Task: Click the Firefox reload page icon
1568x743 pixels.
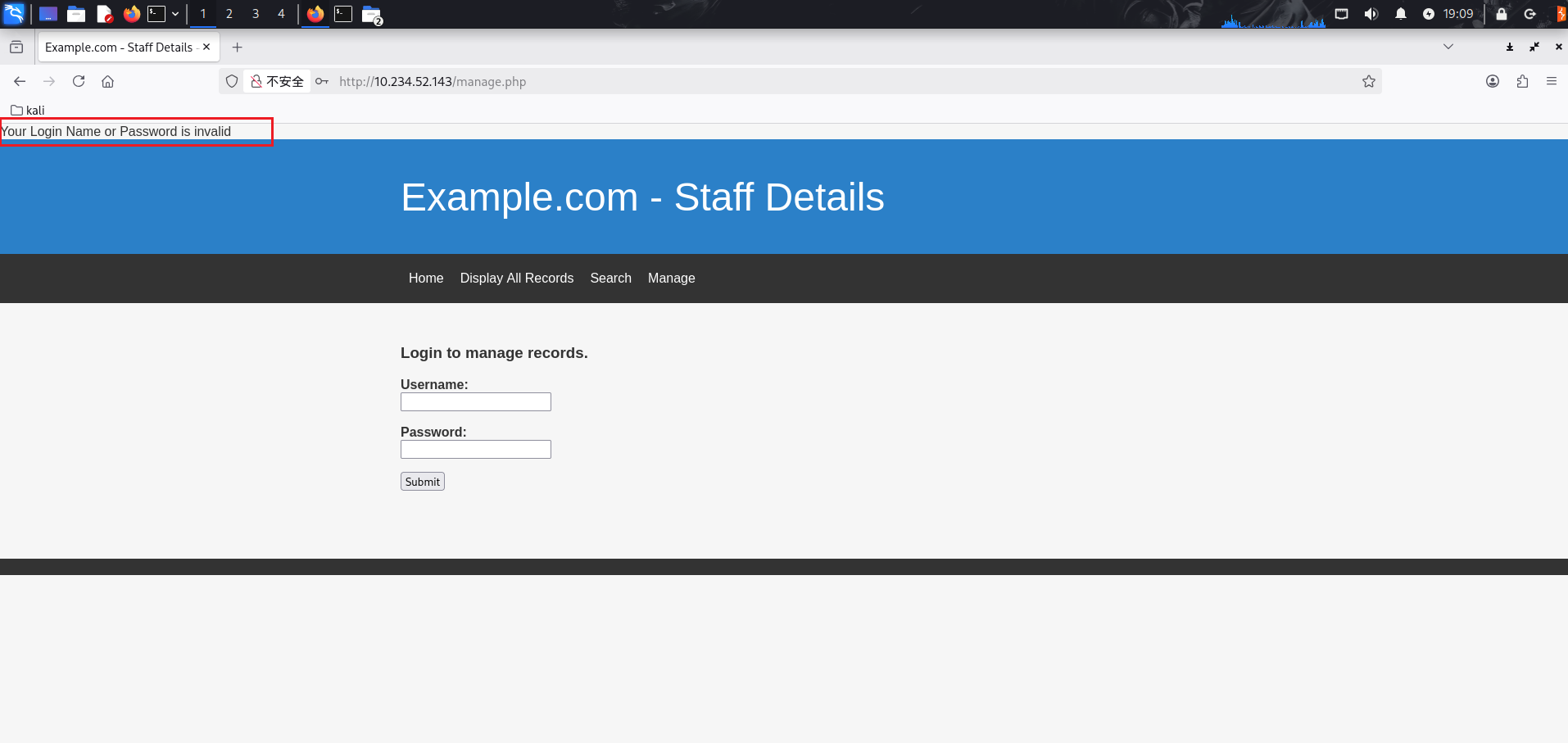Action: 79,81
